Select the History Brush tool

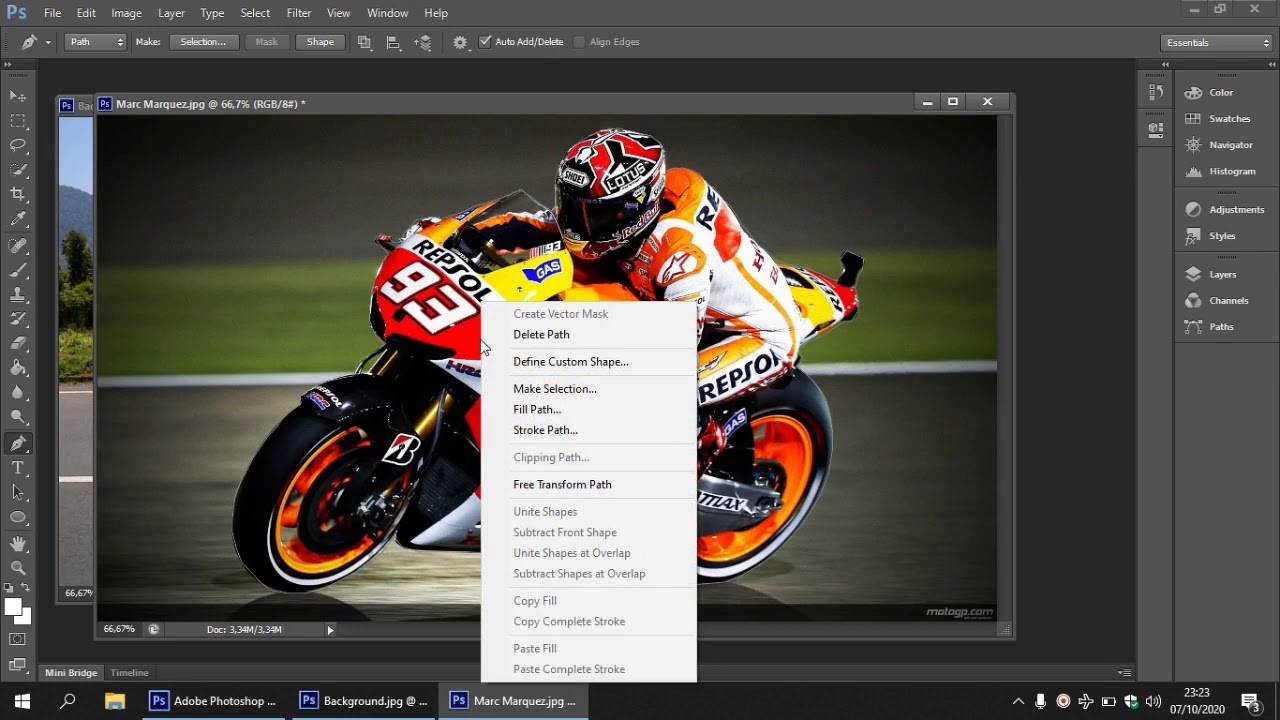coord(18,319)
